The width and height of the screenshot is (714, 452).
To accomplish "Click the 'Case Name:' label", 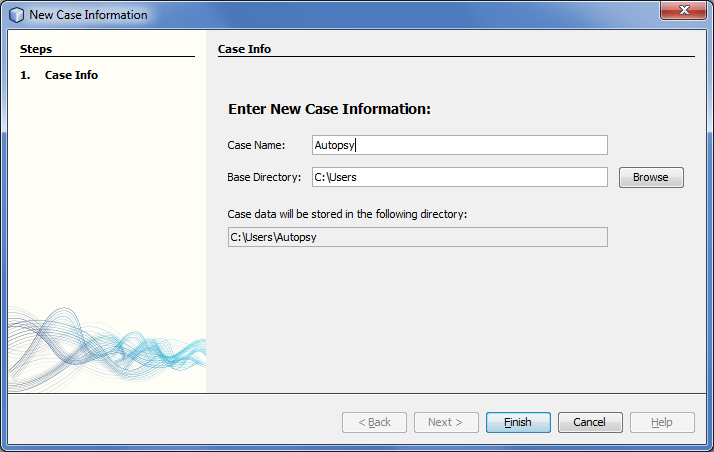I will [x=256, y=145].
